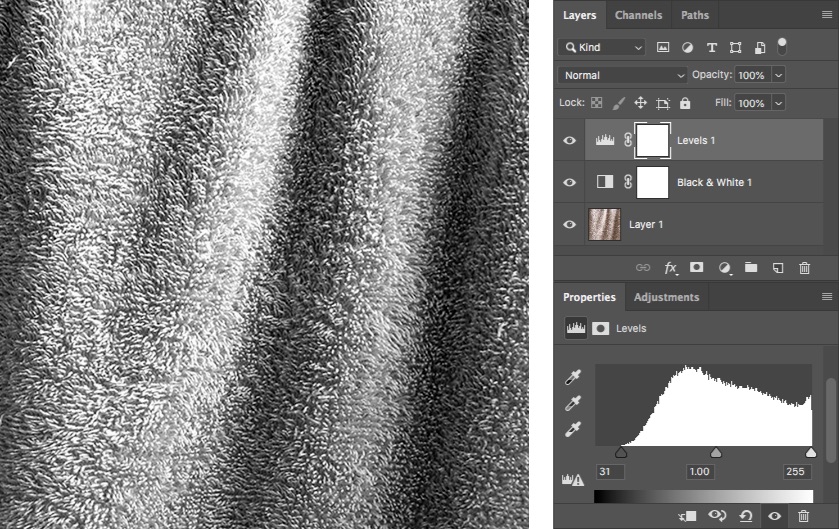Viewport: 839px width, 529px height.
Task: Lock all with the padlock icon
Action: (685, 103)
